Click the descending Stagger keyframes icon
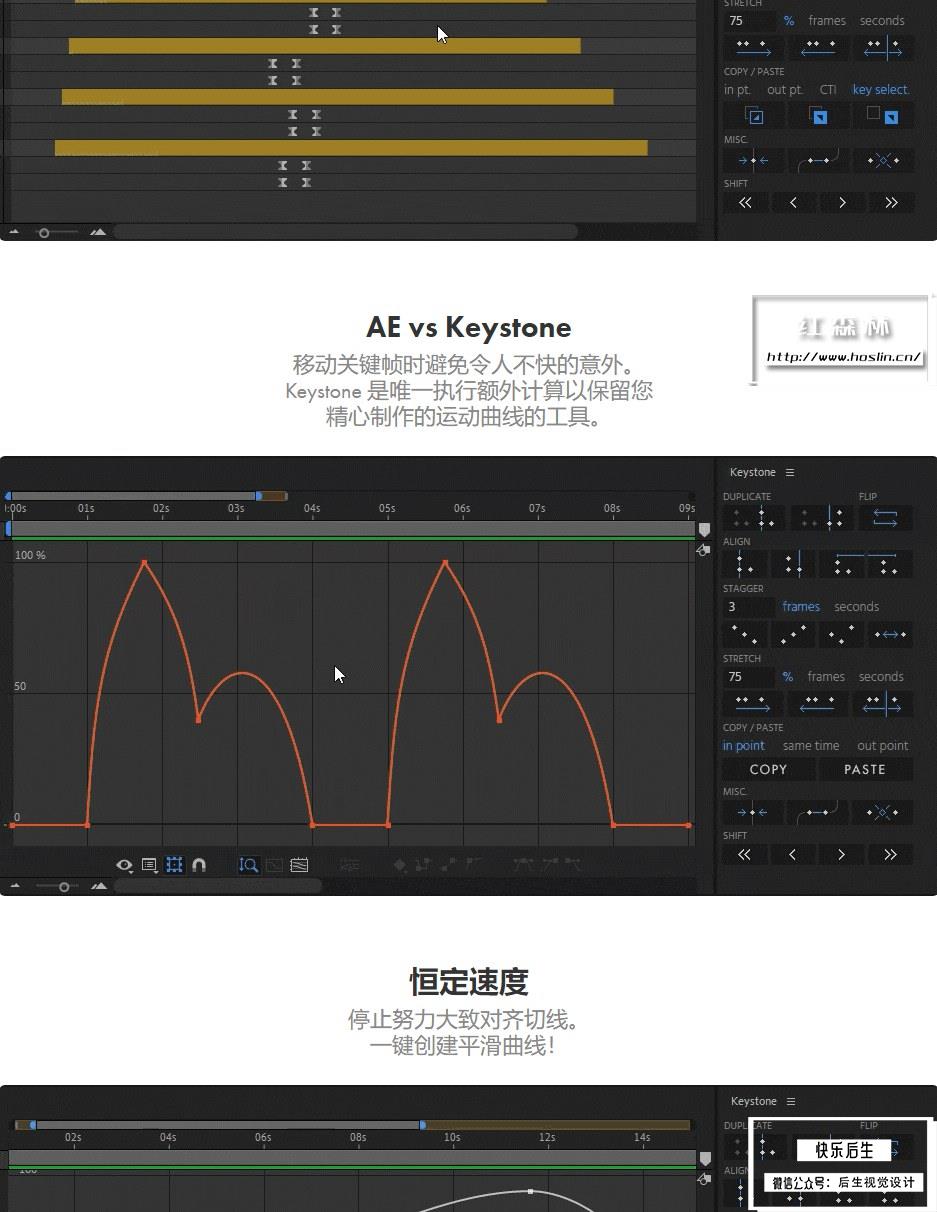937x1212 pixels. [x=743, y=634]
